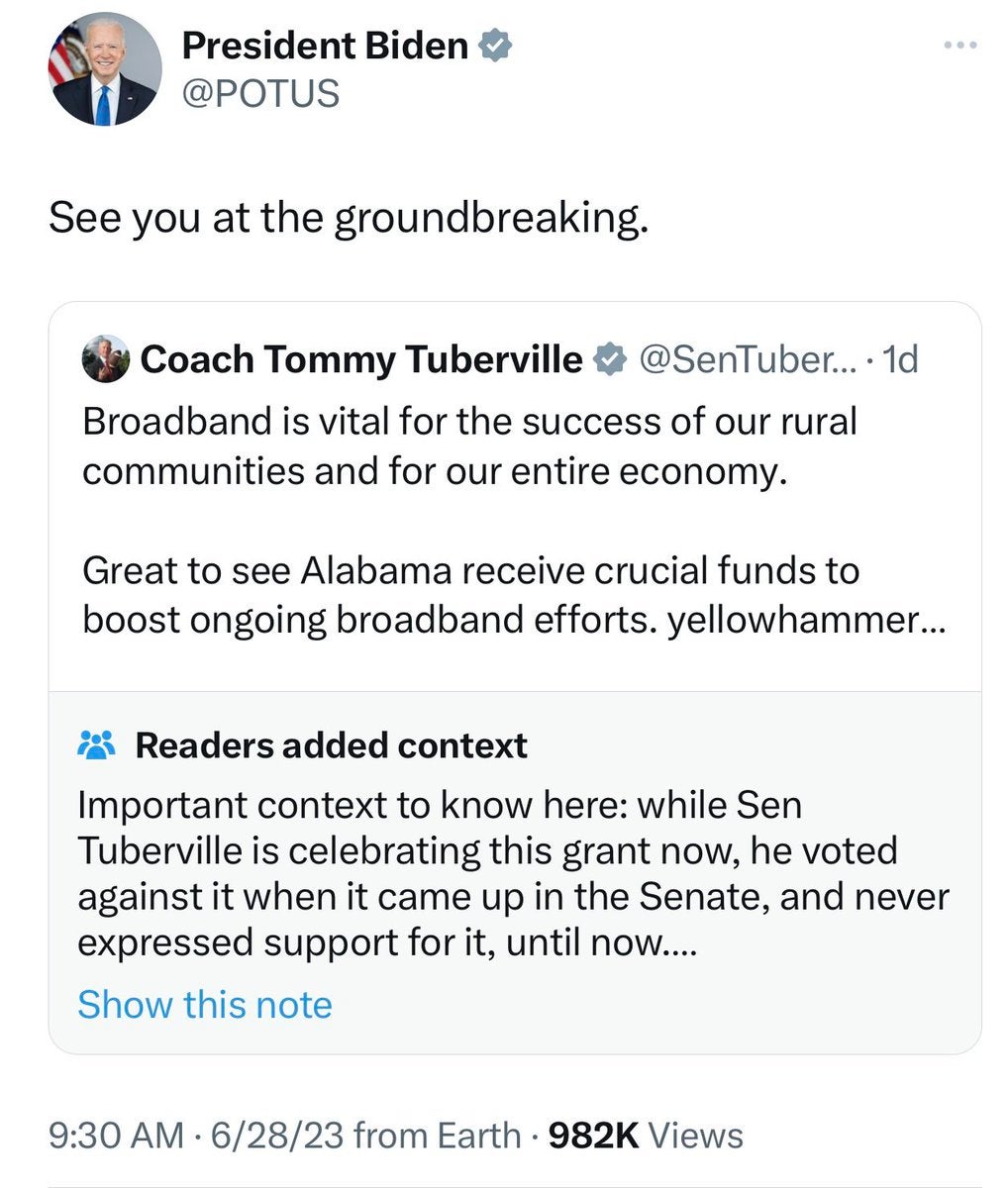
Task: Click the community note text about Sen Tuberville
Action: [513, 874]
